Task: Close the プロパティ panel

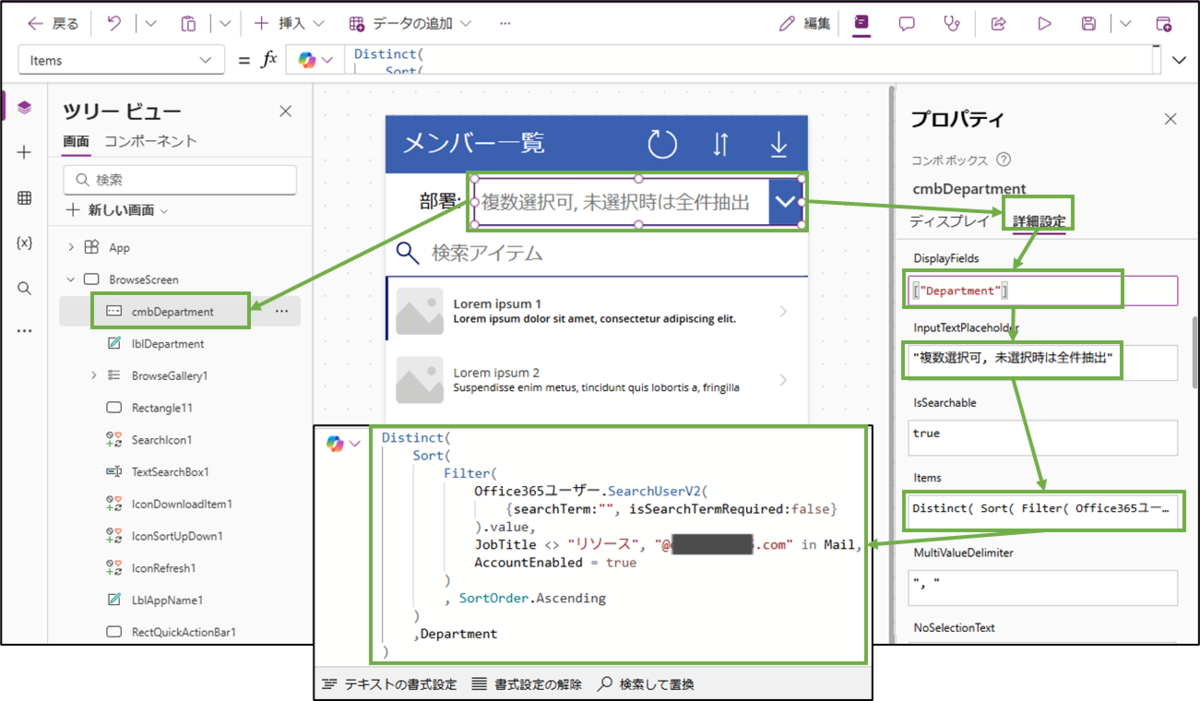Action: coord(1171,119)
